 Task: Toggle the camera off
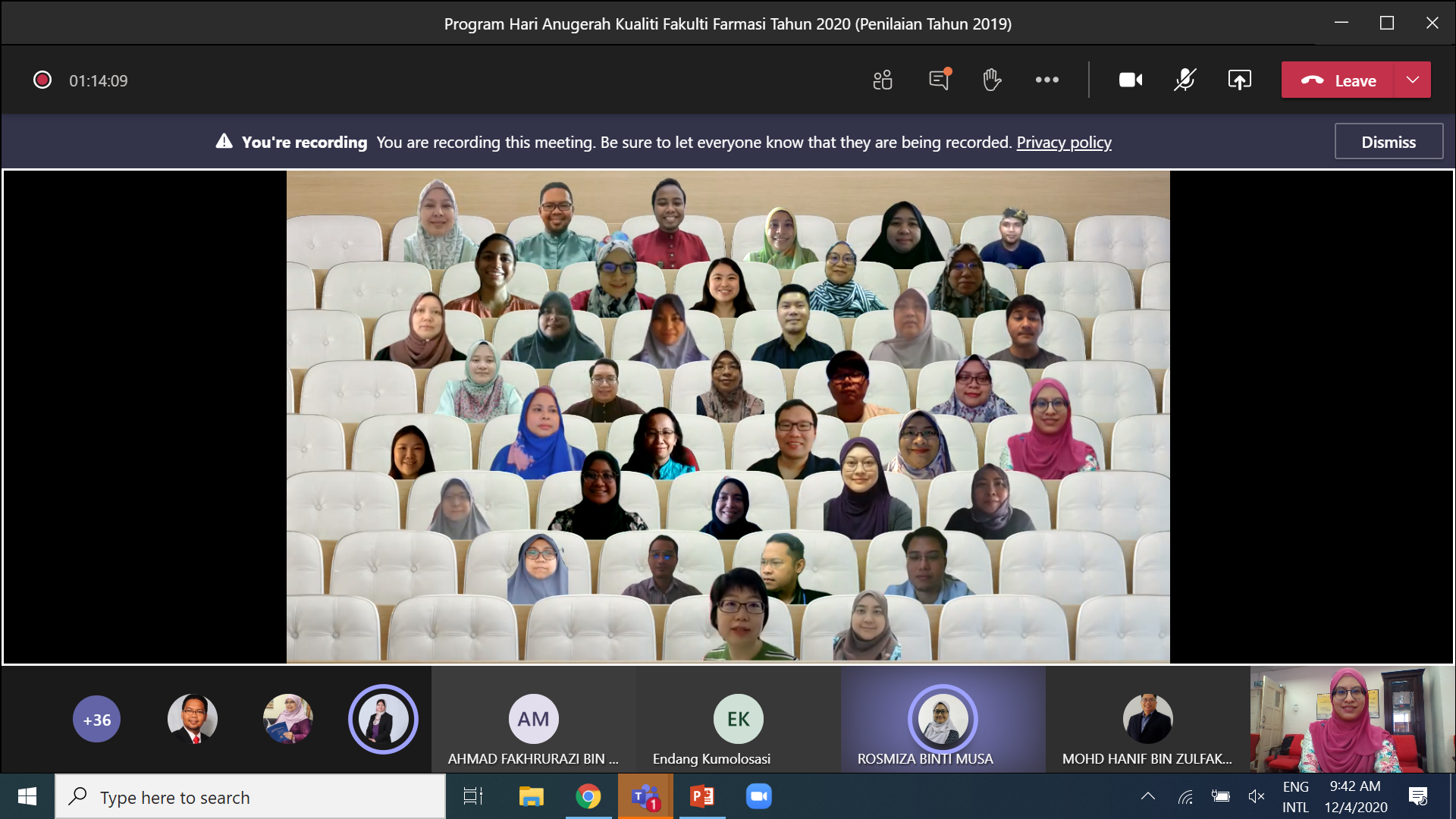(x=1130, y=80)
